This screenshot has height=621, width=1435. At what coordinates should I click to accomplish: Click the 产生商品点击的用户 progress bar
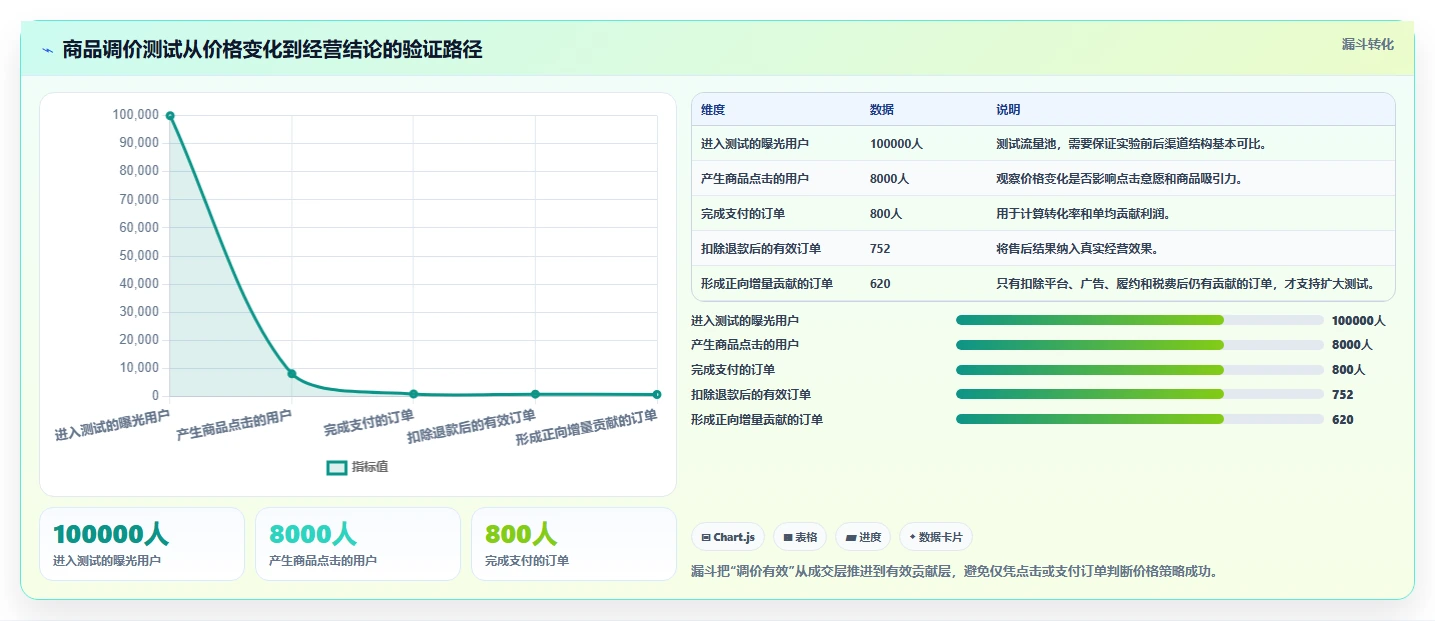[x=1140, y=345]
